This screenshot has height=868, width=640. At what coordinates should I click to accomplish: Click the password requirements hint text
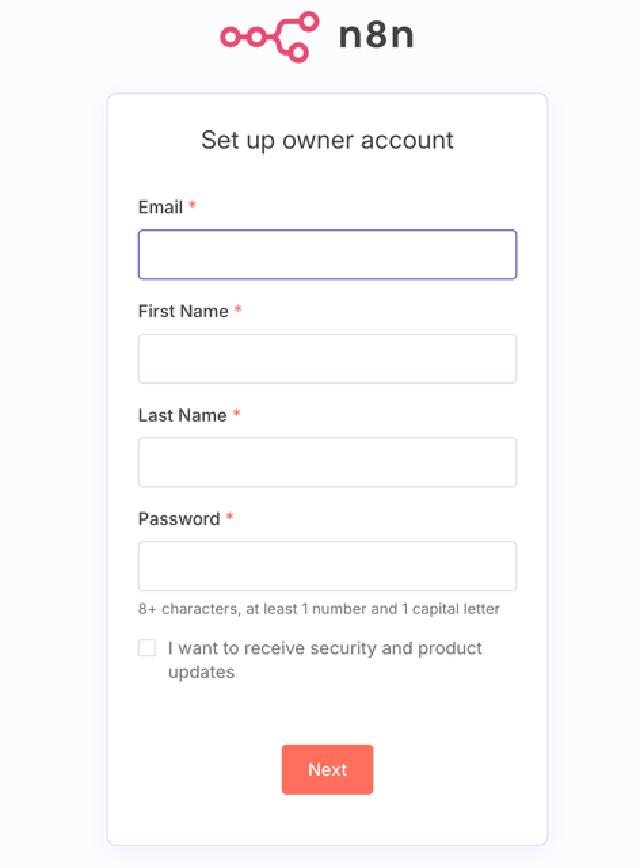(319, 609)
